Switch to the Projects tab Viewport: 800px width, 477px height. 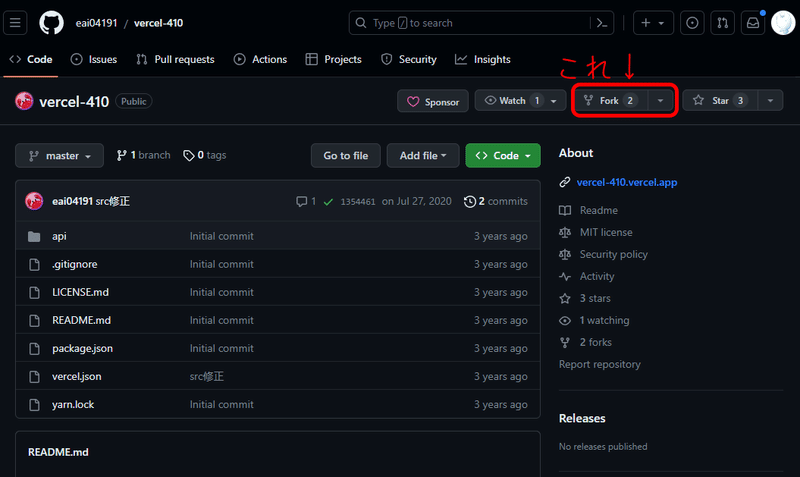point(334,59)
